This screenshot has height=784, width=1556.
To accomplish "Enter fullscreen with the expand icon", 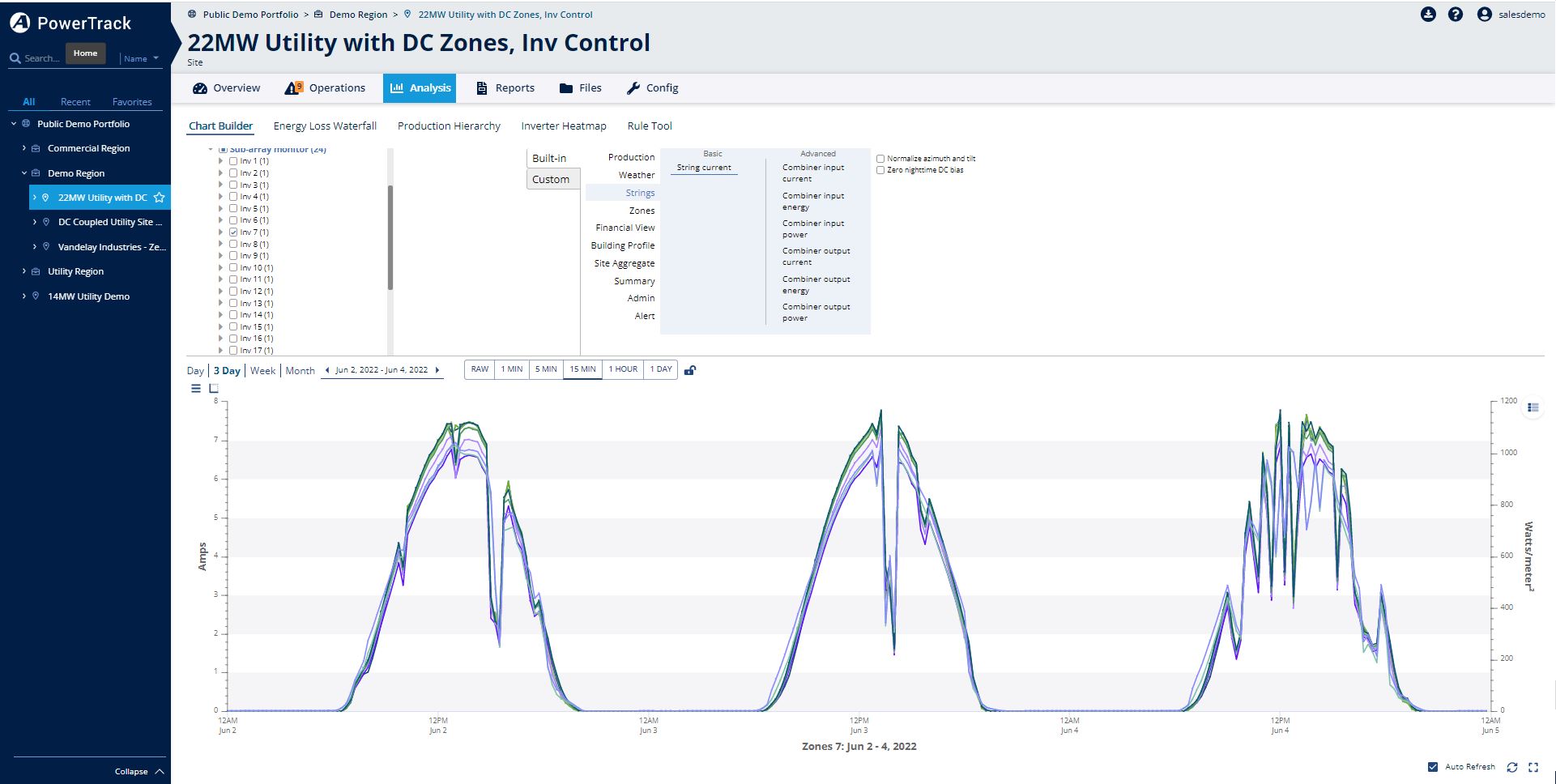I will tap(1533, 767).
